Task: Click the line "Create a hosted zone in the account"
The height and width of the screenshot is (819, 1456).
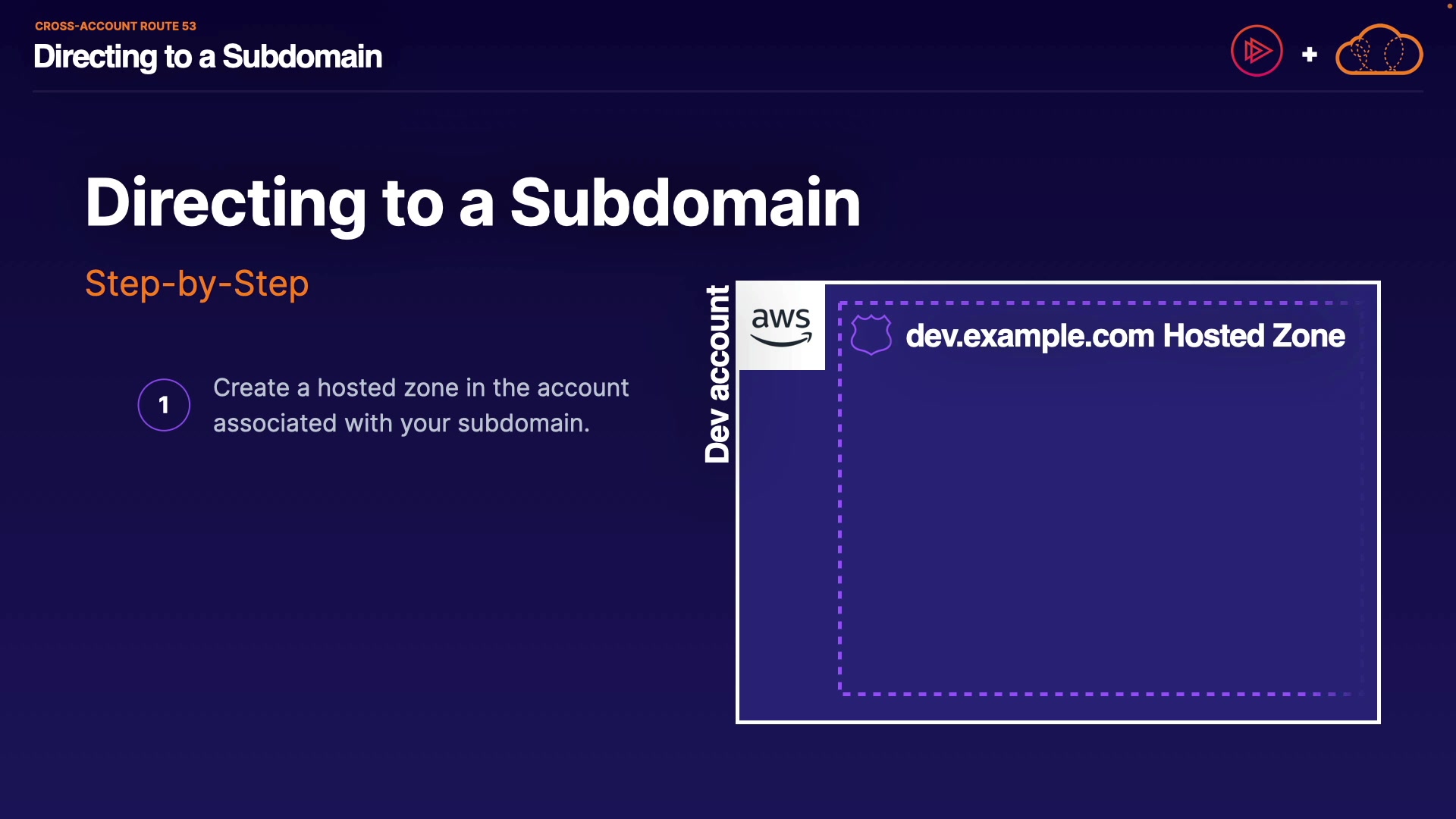Action: [x=421, y=388]
